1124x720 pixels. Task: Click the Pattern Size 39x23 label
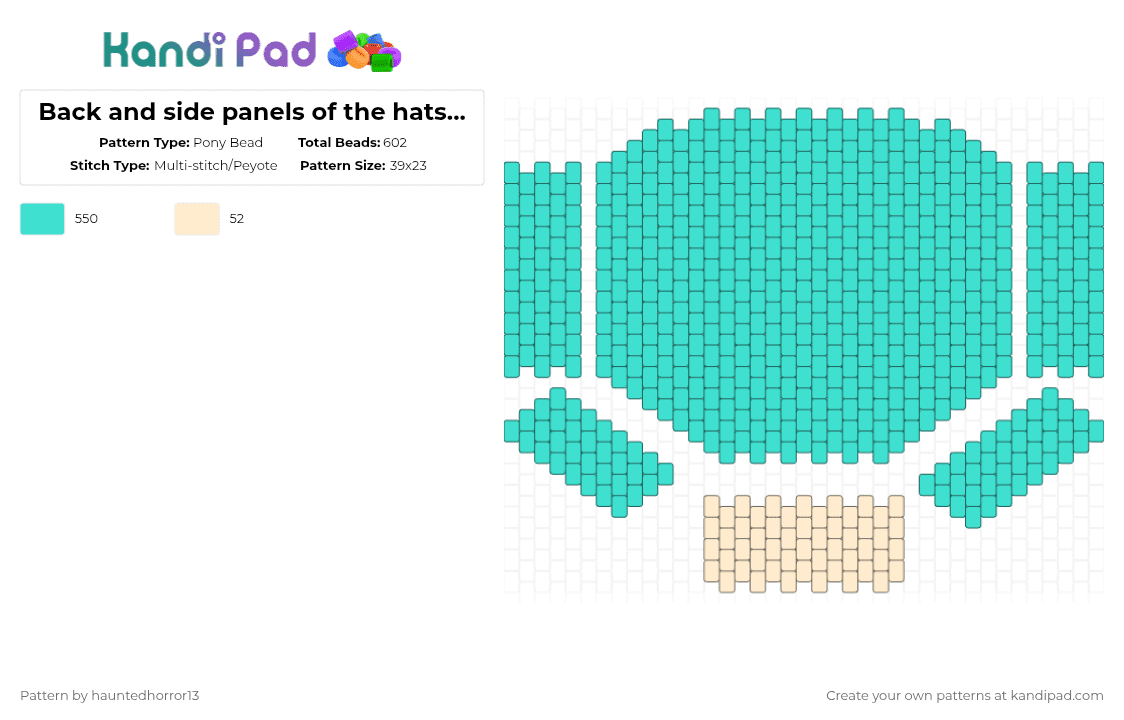point(363,165)
